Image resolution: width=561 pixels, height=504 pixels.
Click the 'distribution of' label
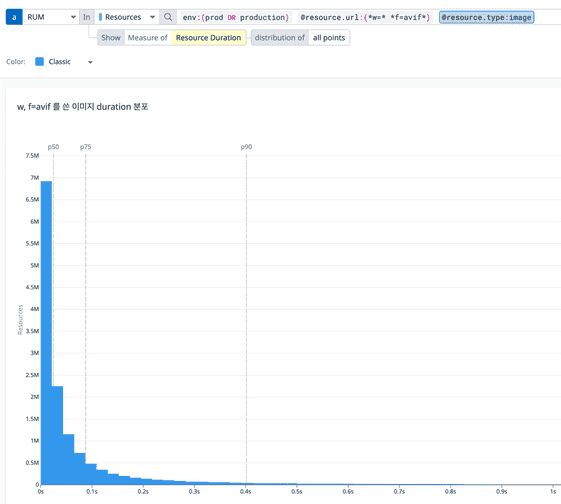[x=279, y=38]
